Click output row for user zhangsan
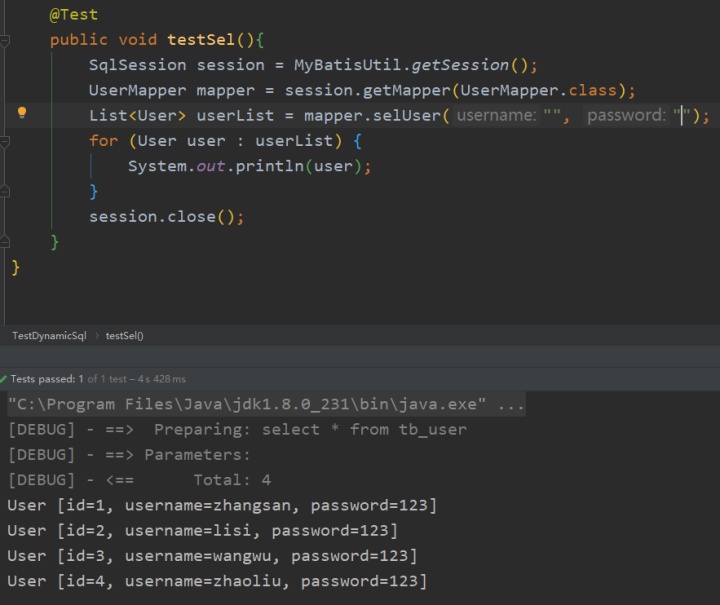This screenshot has height=605, width=720. point(222,505)
